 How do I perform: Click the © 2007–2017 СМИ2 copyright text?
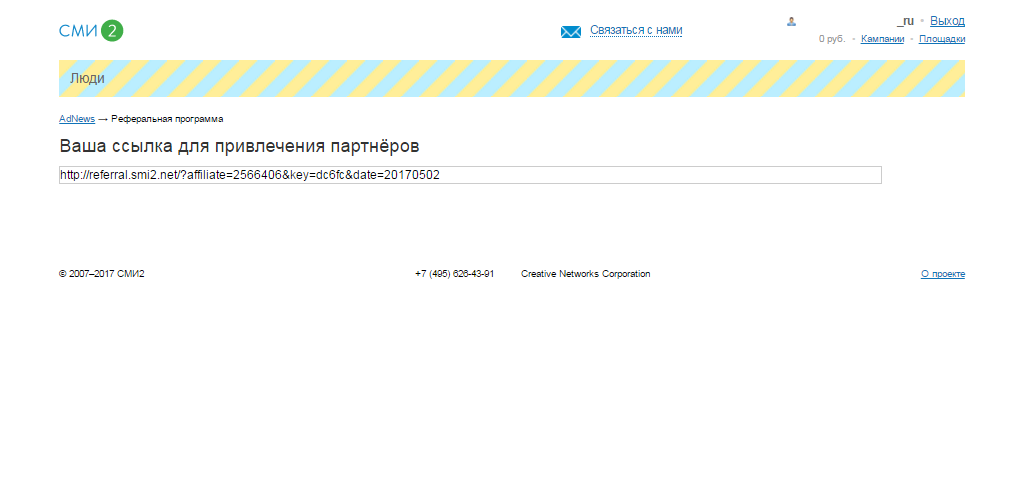102,274
